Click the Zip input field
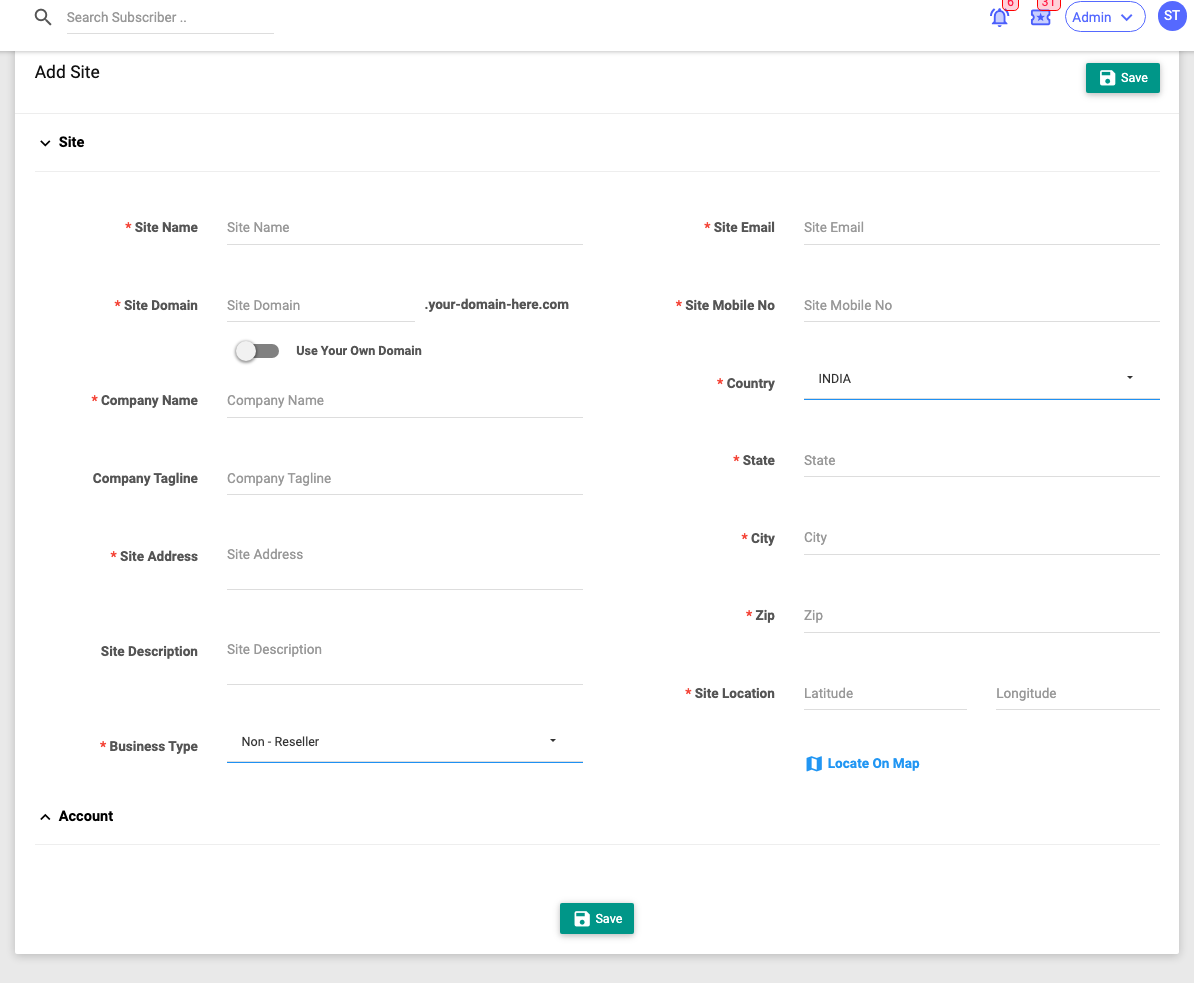This screenshot has height=983, width=1194. point(982,615)
